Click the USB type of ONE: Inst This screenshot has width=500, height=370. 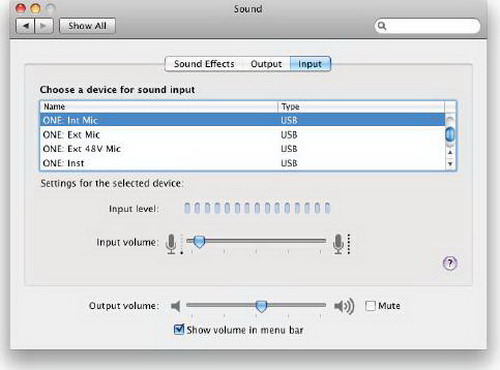(289, 163)
